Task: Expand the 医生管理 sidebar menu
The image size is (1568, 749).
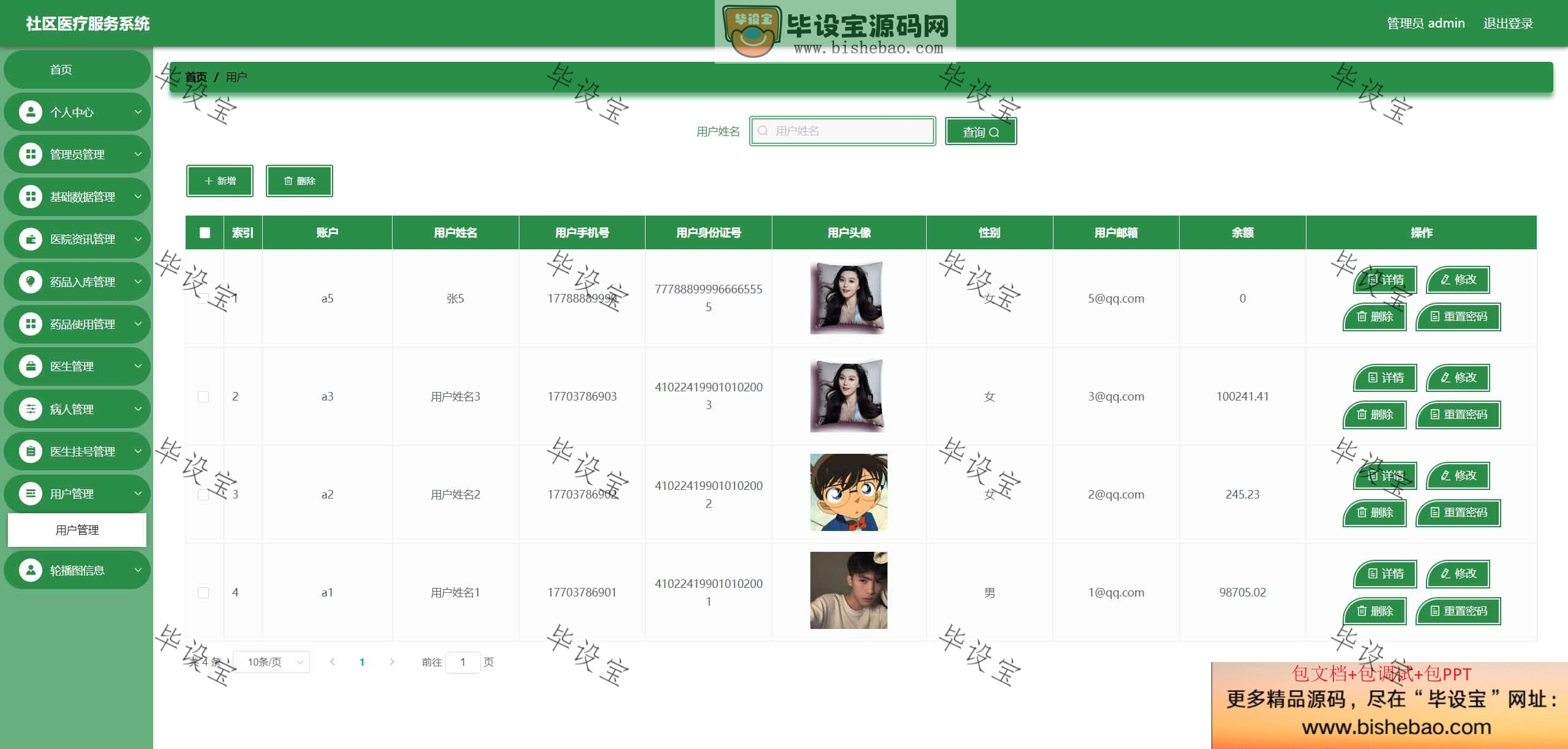Action: (77, 366)
